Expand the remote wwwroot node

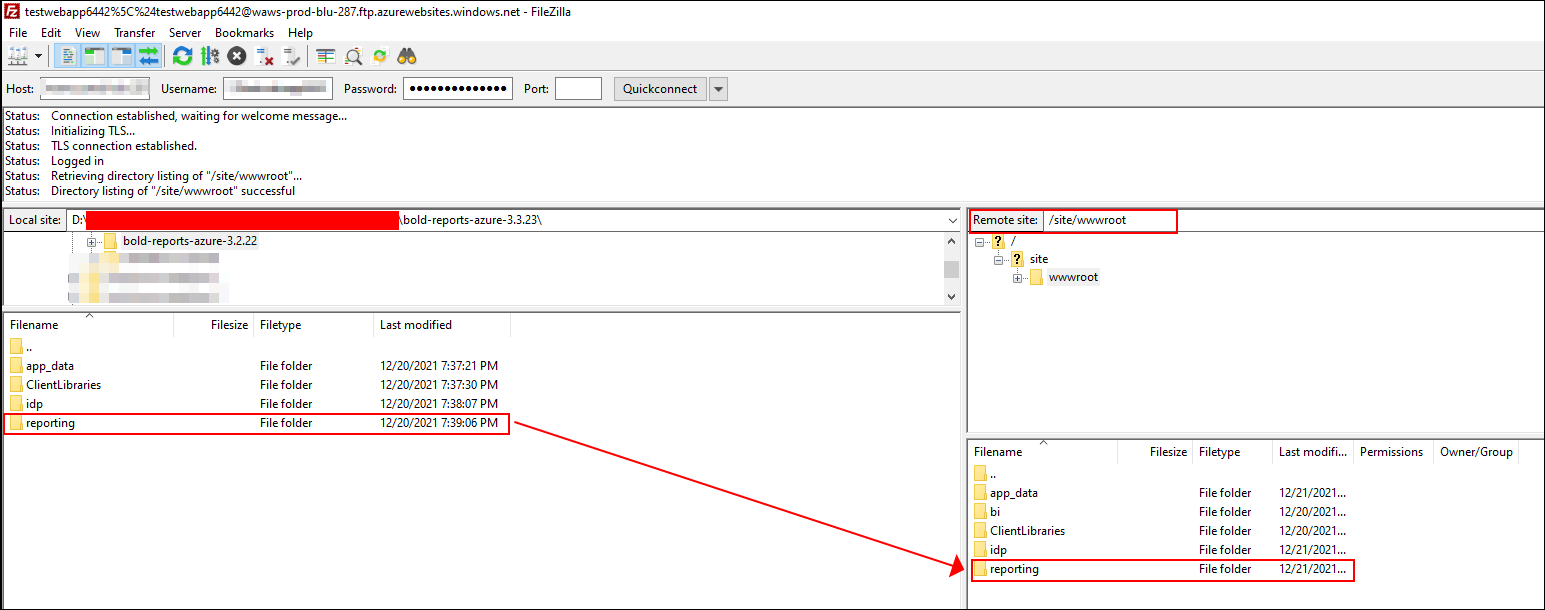click(x=1017, y=278)
